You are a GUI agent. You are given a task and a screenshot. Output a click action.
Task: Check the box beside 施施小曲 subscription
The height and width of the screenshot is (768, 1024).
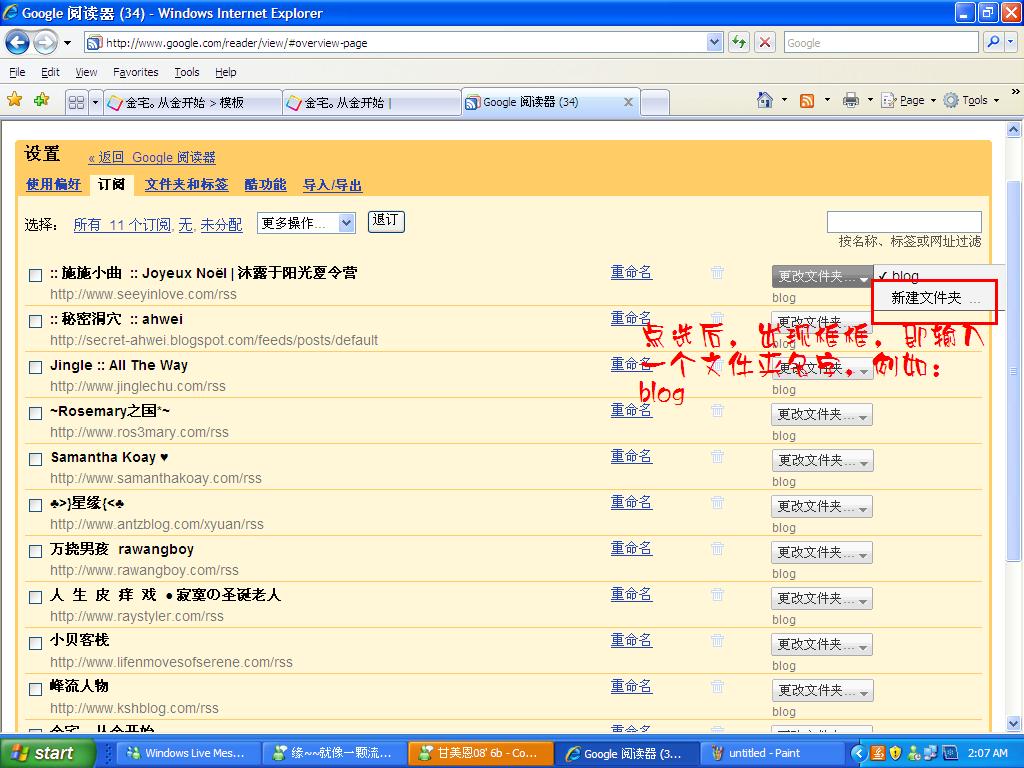pyautogui.click(x=35, y=275)
